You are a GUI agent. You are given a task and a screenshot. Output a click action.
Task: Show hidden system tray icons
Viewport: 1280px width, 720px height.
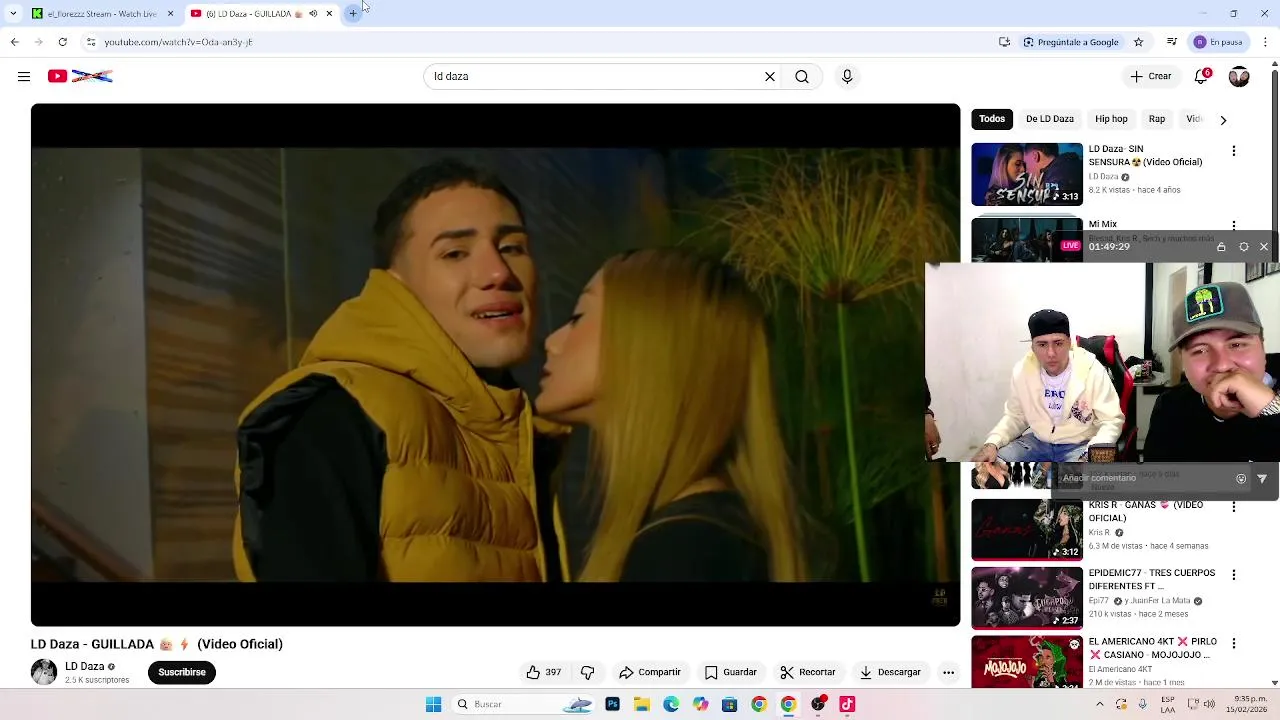click(x=1099, y=704)
